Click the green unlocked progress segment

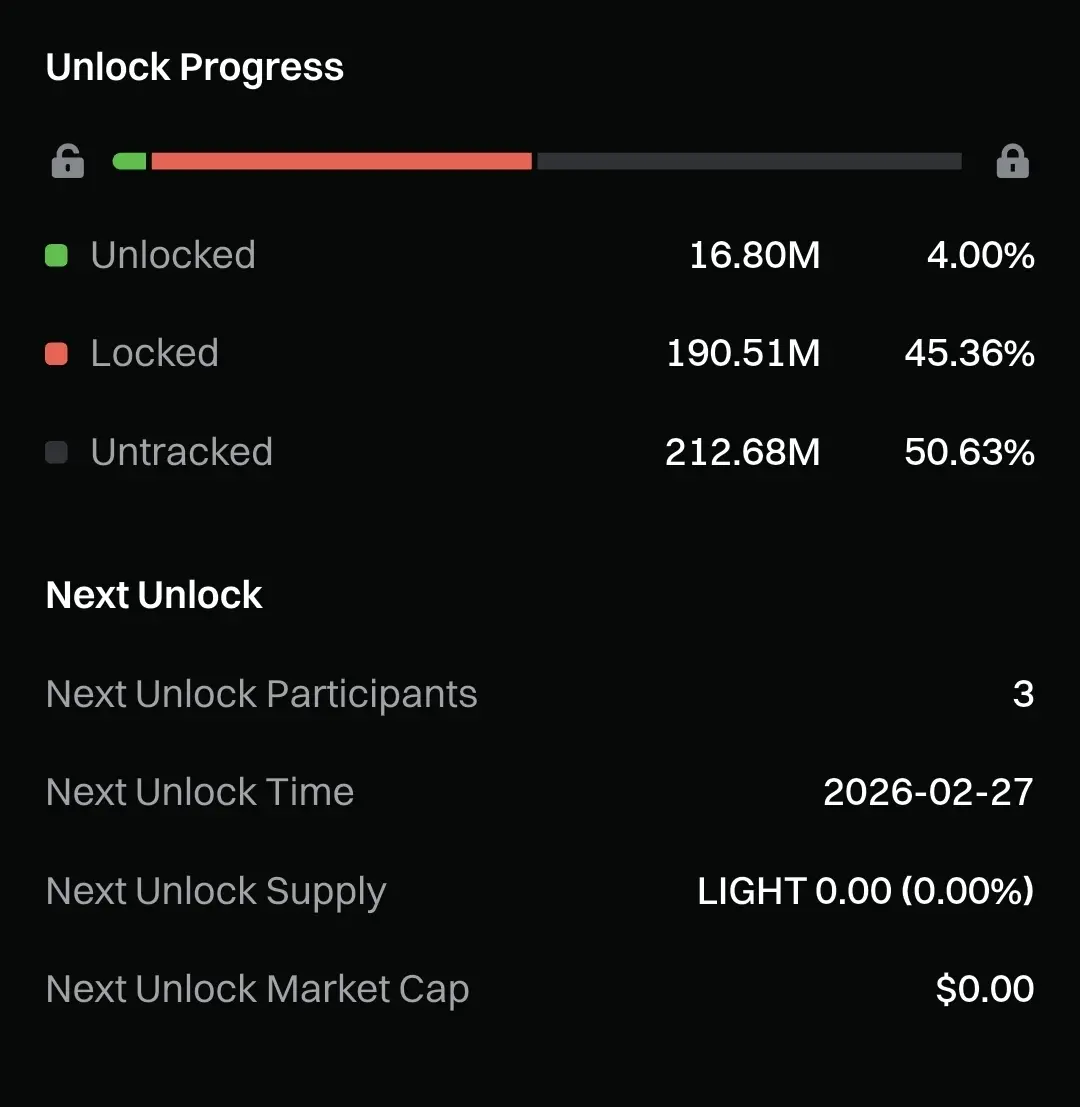tap(130, 161)
